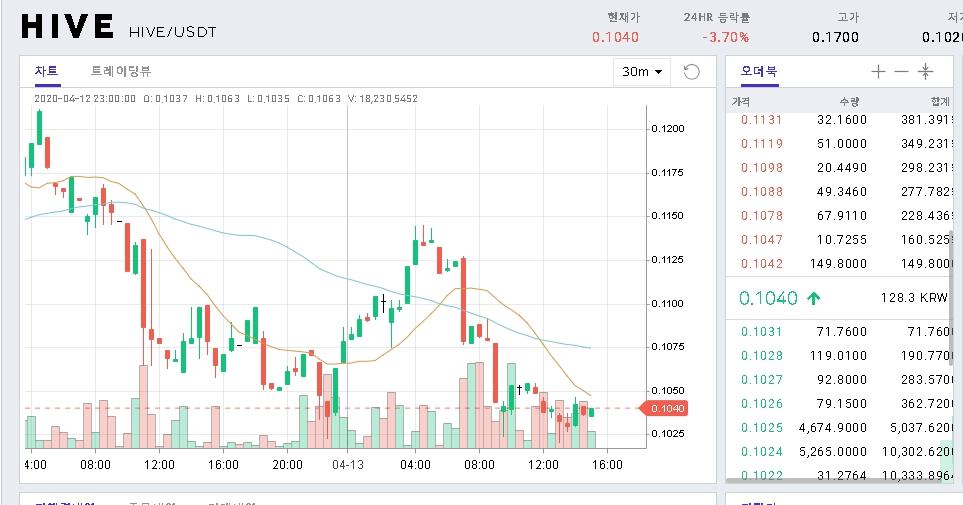The image size is (963, 505).
Task: Click the order book horizontal scrollbar
Action: (840, 481)
